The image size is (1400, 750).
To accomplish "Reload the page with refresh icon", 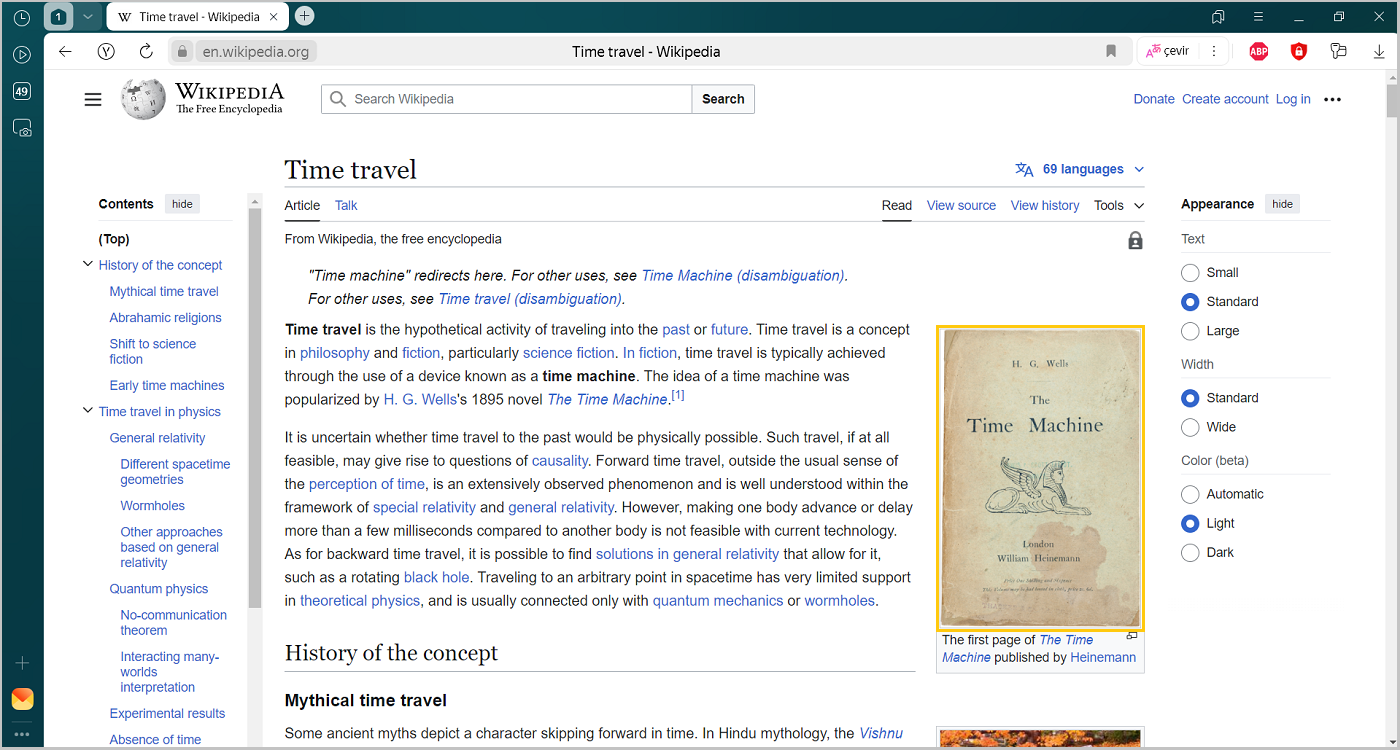I will coord(146,52).
